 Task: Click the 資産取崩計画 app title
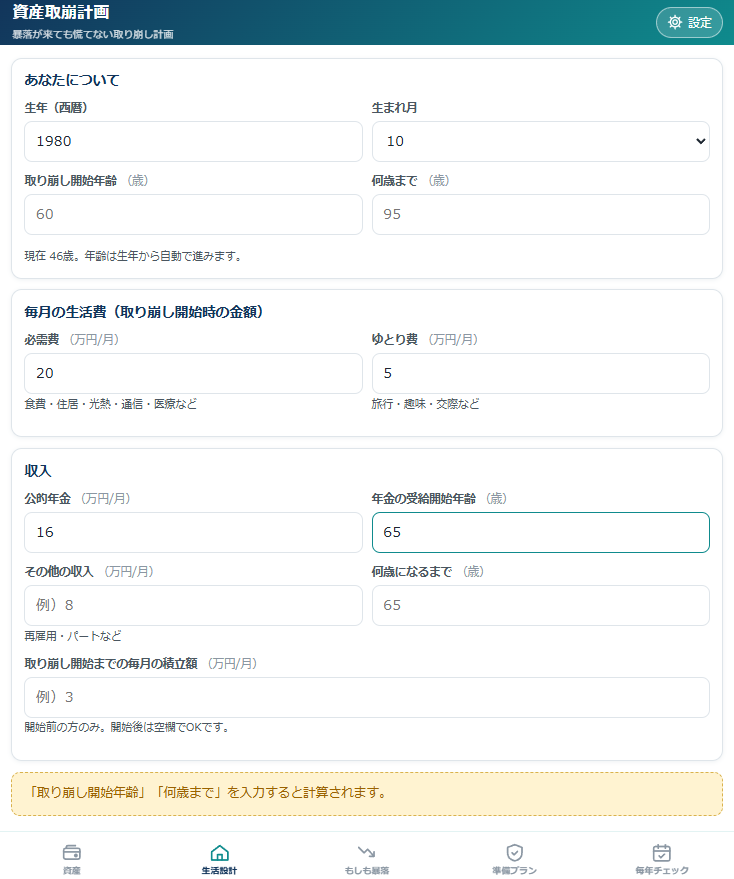click(x=61, y=12)
